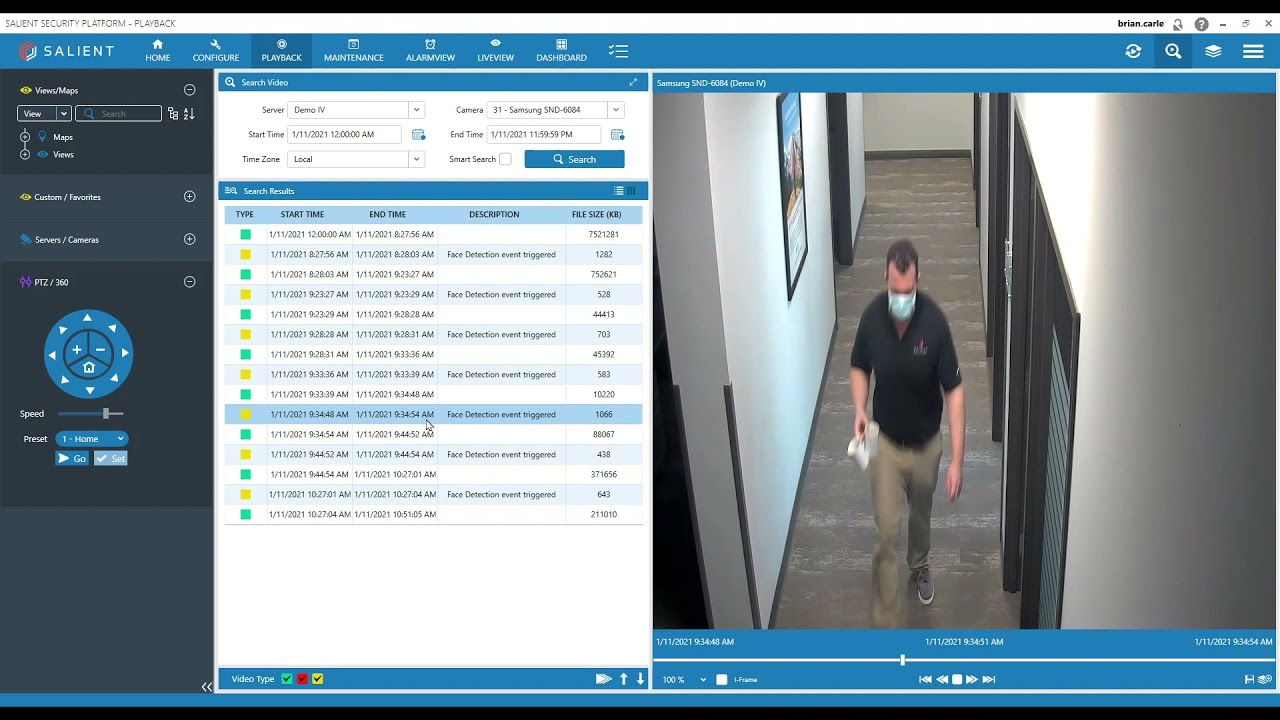Screen dimensions: 1280x720
Task: Move to previous result up arrow
Action: point(624,679)
